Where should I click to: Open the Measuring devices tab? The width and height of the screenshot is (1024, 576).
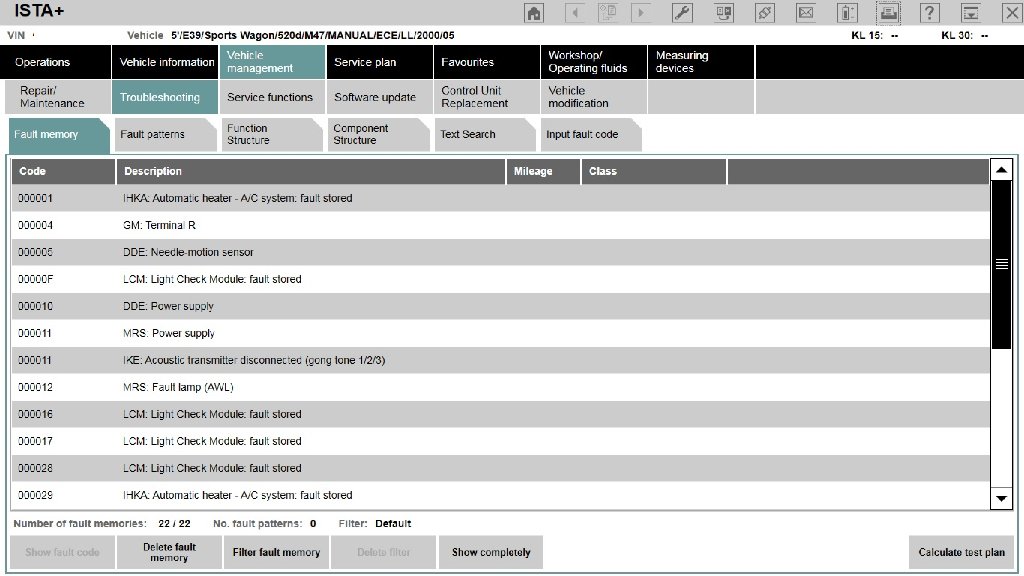701,62
